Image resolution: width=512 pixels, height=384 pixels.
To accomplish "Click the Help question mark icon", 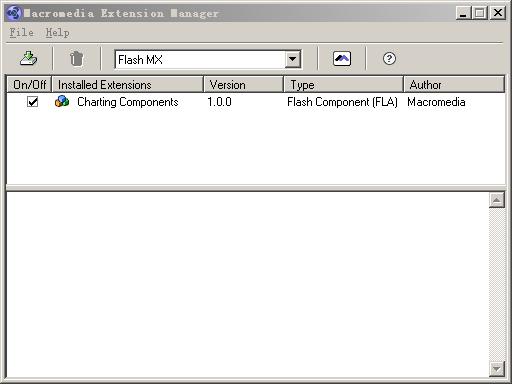I will pos(389,59).
